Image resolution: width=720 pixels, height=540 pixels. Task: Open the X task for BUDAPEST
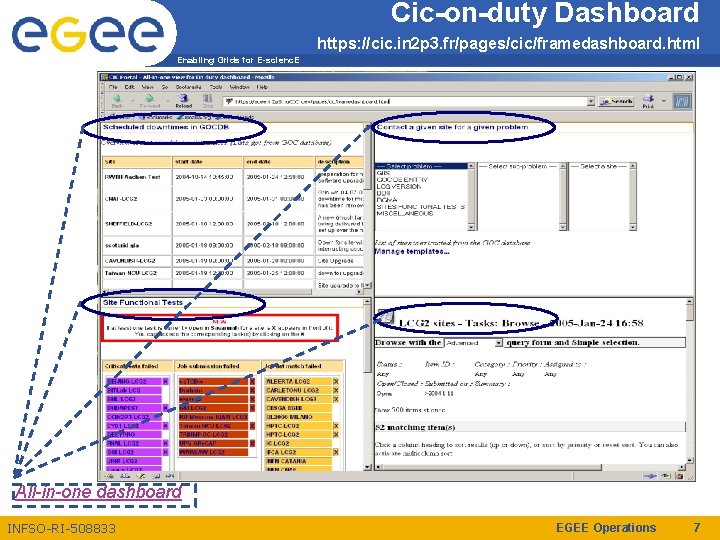(x=165, y=408)
